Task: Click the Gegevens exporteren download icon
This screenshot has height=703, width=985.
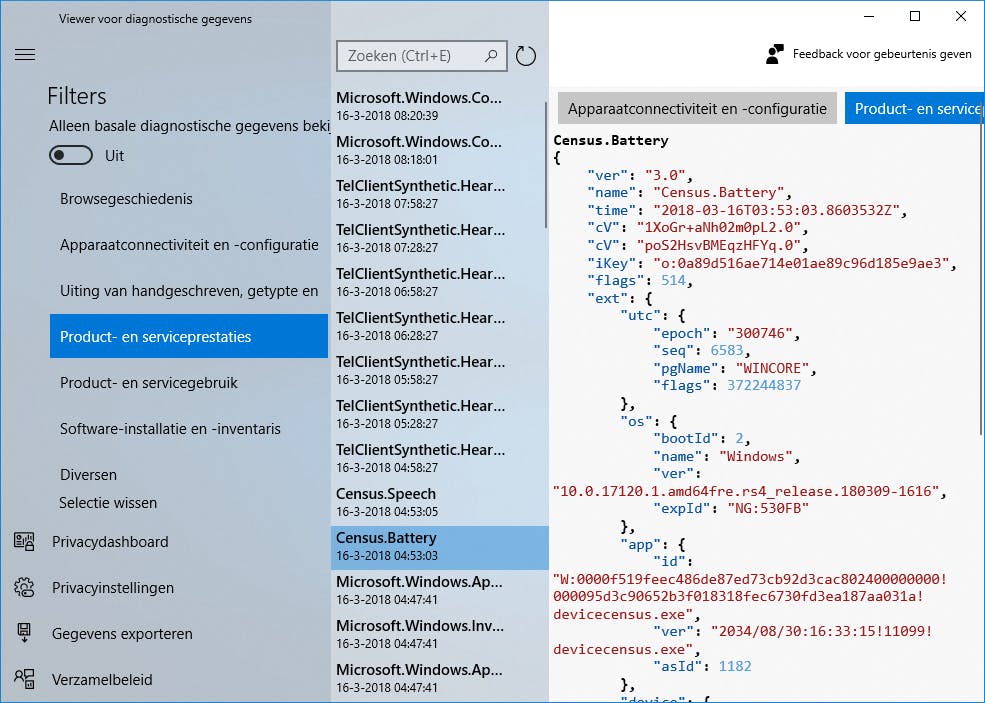Action: point(24,634)
